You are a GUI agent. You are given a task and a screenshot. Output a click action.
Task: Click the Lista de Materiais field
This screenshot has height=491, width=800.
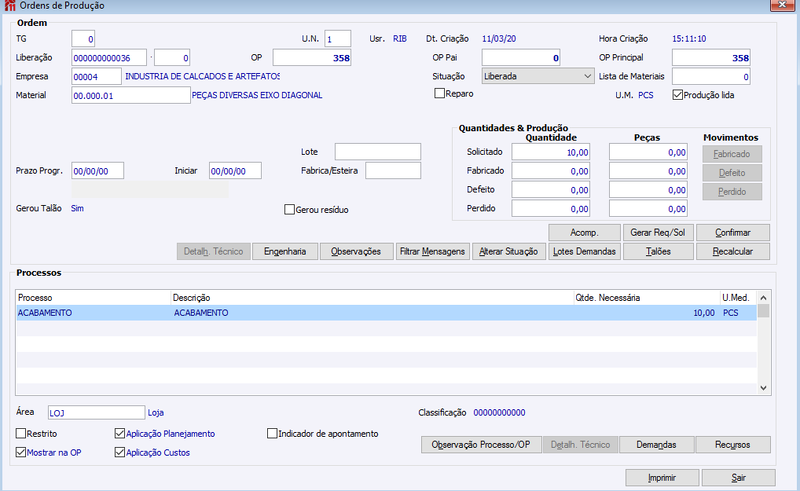point(711,77)
